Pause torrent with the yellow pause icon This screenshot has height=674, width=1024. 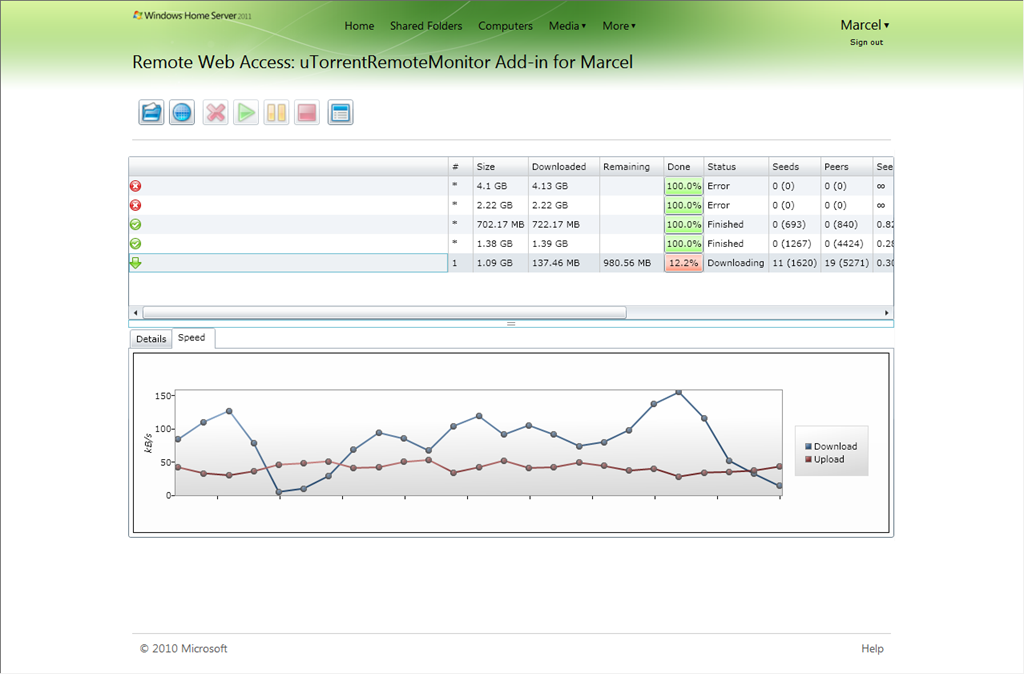[x=276, y=112]
